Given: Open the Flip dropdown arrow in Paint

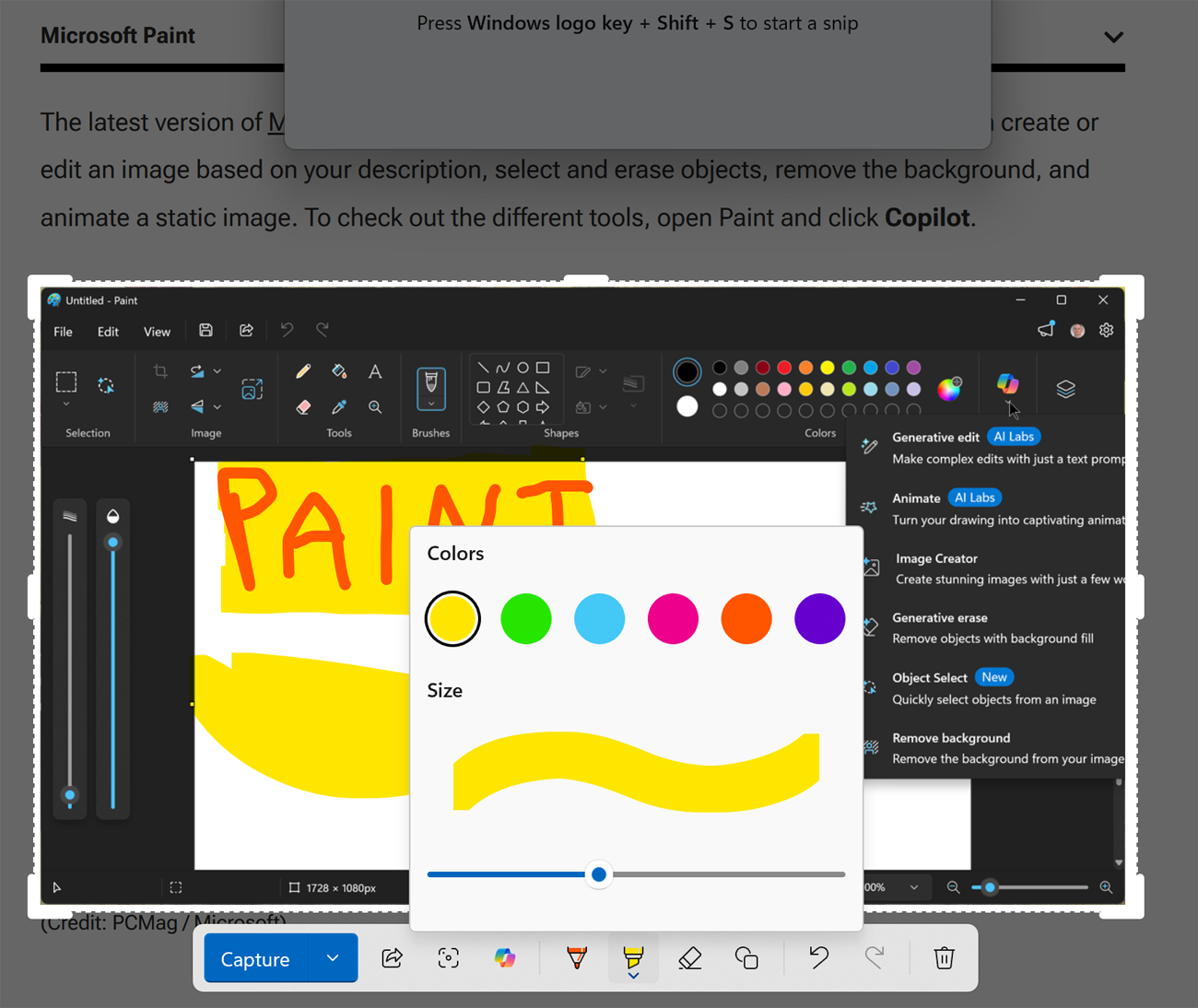Looking at the screenshot, I should point(217,406).
